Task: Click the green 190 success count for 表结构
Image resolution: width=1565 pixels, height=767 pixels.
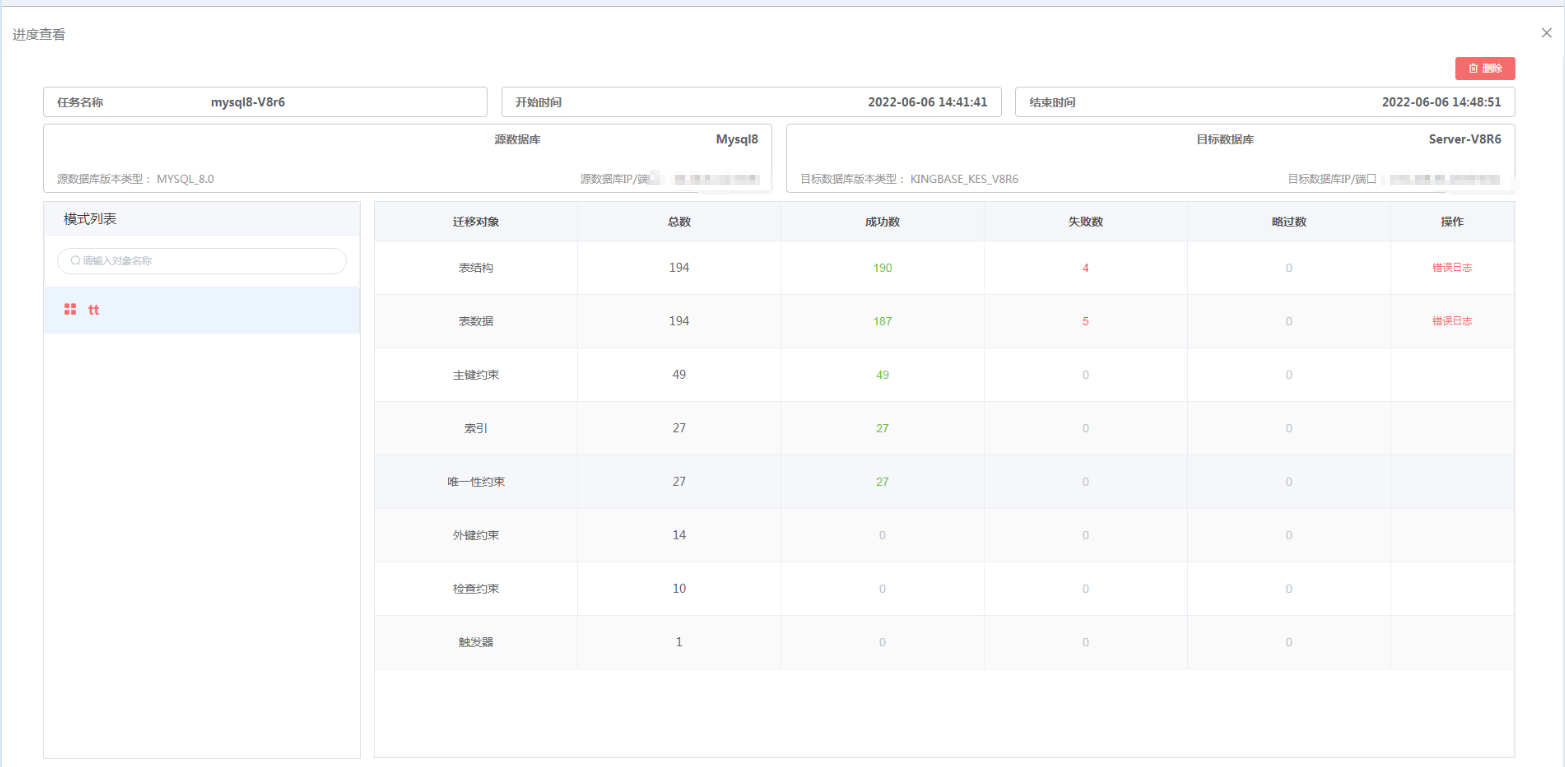Action: tap(882, 267)
